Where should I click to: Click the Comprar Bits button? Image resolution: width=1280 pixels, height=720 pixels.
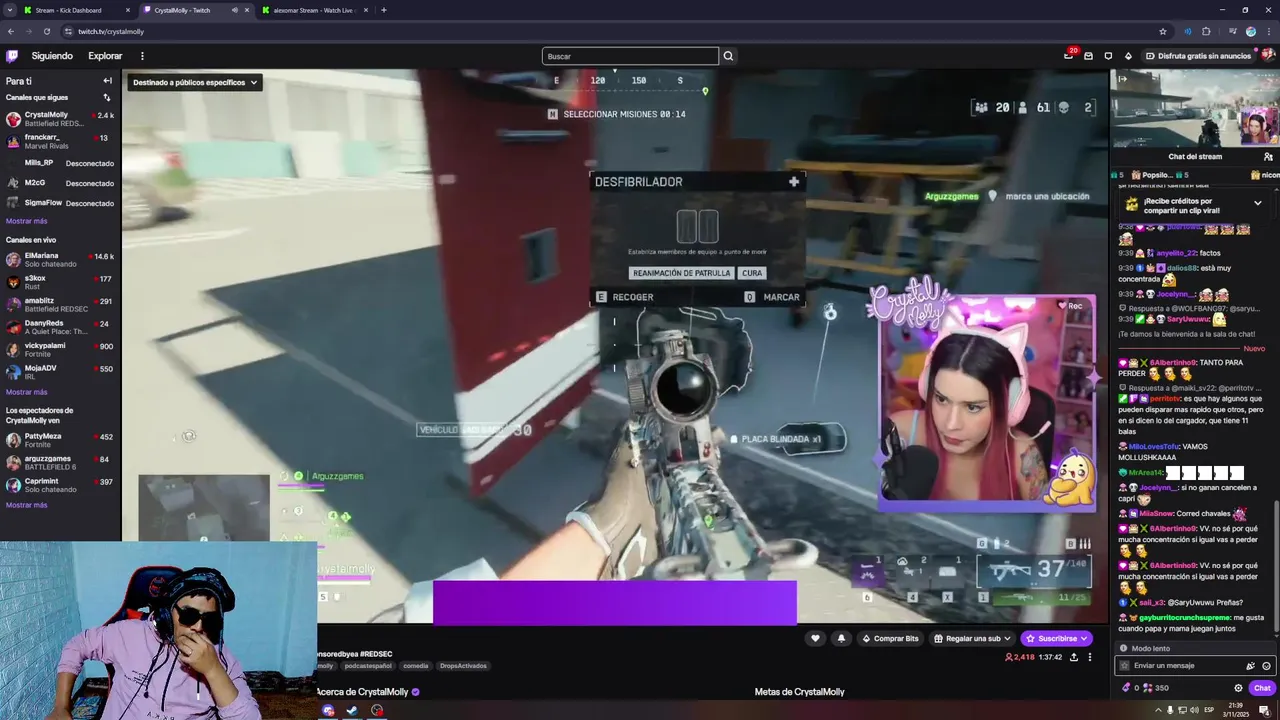[x=890, y=638]
